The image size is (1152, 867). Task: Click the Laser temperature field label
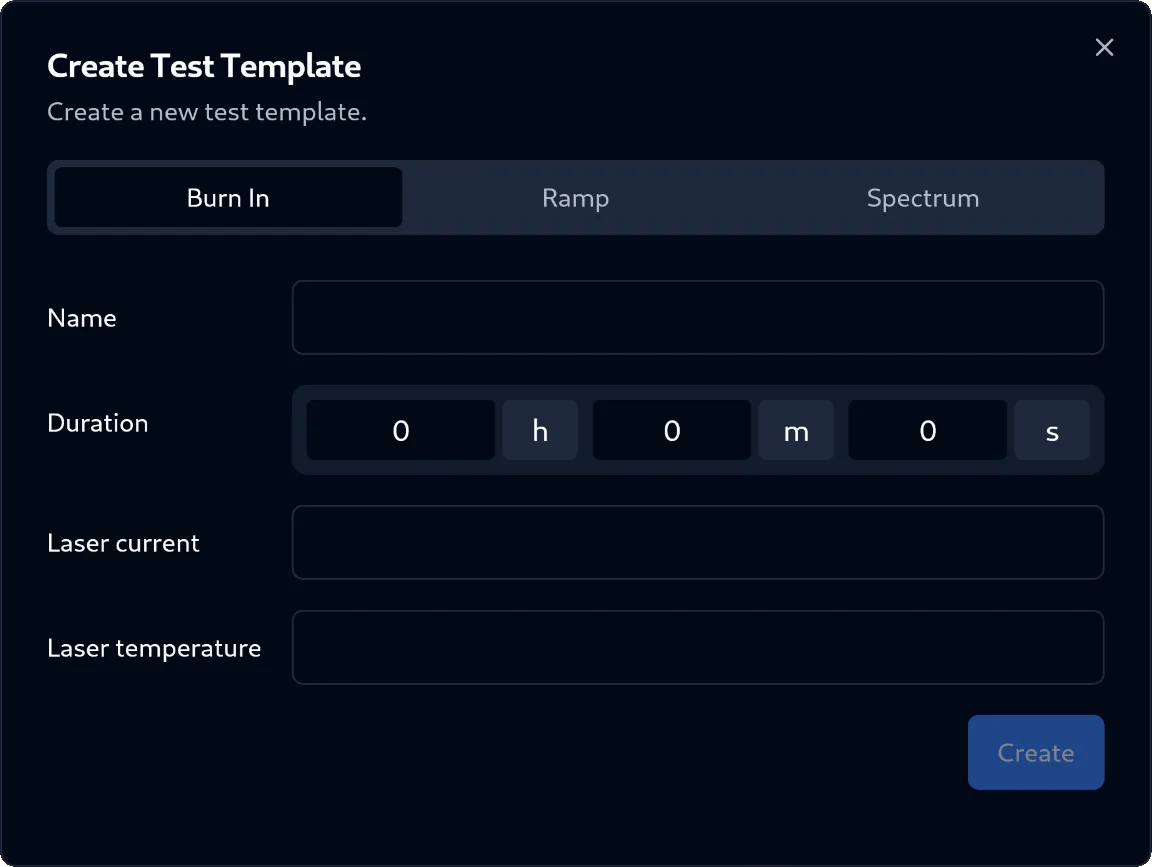[154, 647]
